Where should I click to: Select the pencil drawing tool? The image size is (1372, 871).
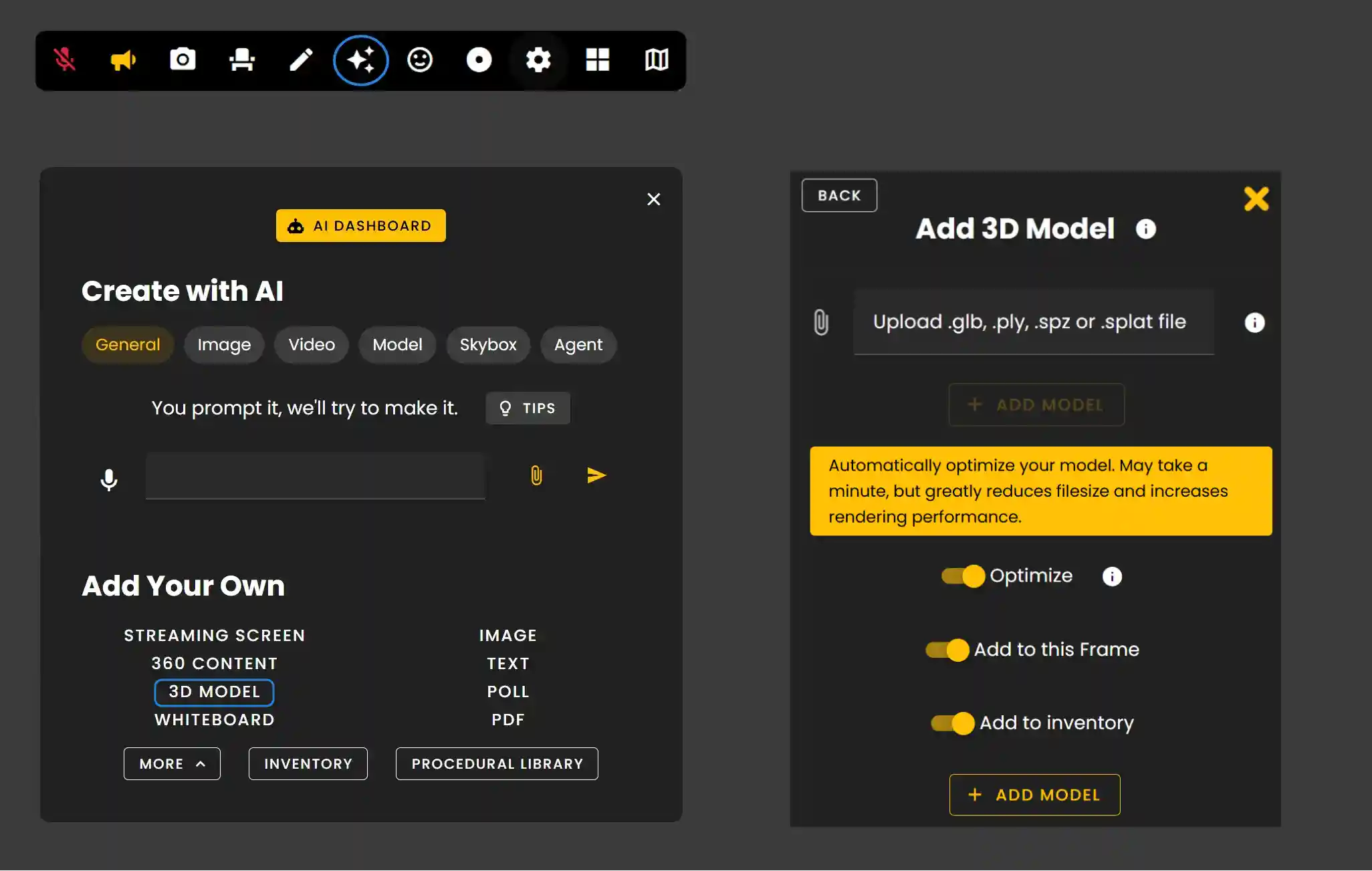301,60
